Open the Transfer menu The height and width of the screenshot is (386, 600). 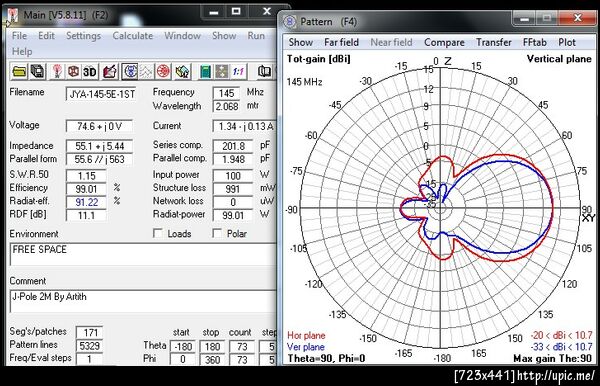494,42
